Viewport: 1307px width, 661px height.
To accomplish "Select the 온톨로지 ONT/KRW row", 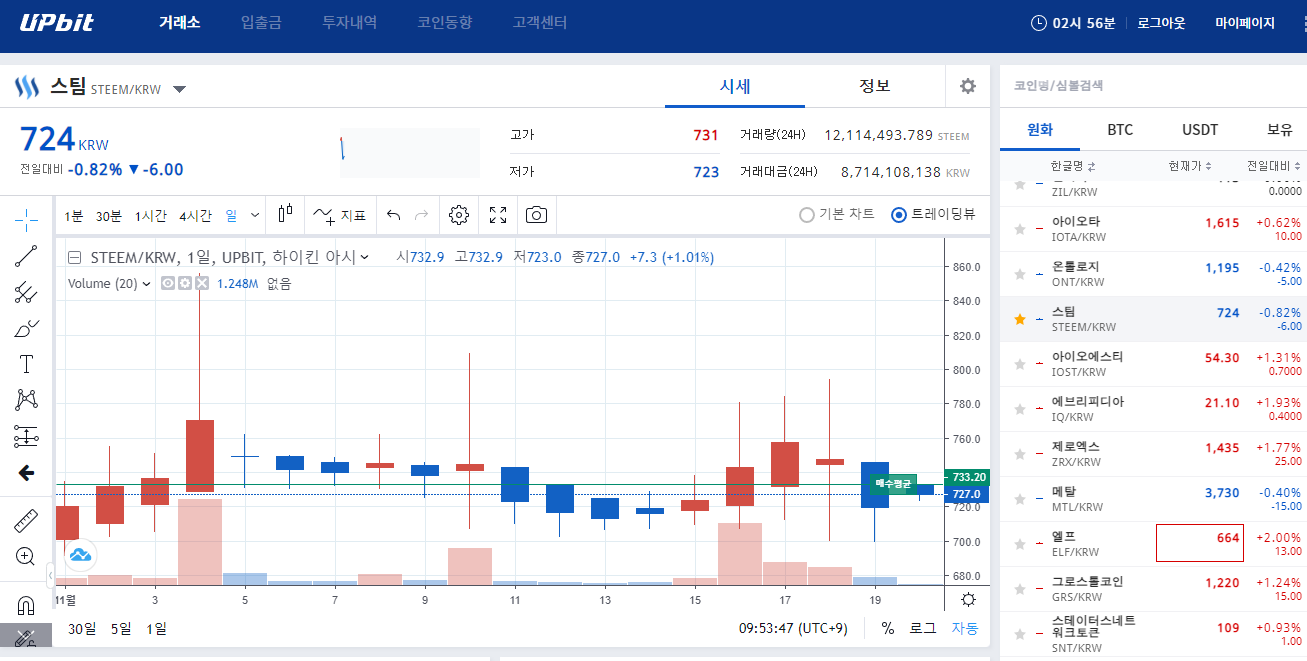I will point(1153,274).
